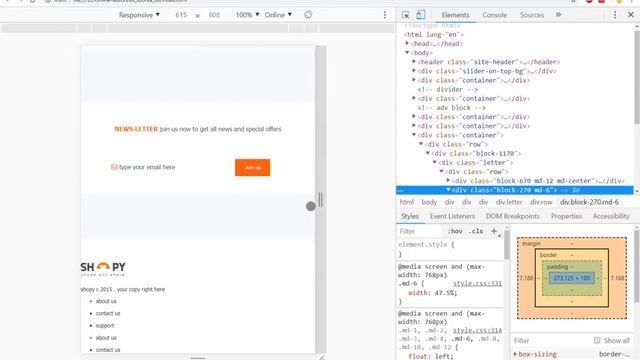Open the DevTools customize menu dots
Image resolution: width=640 pixels, height=360 pixels.
pyautogui.click(x=615, y=15)
